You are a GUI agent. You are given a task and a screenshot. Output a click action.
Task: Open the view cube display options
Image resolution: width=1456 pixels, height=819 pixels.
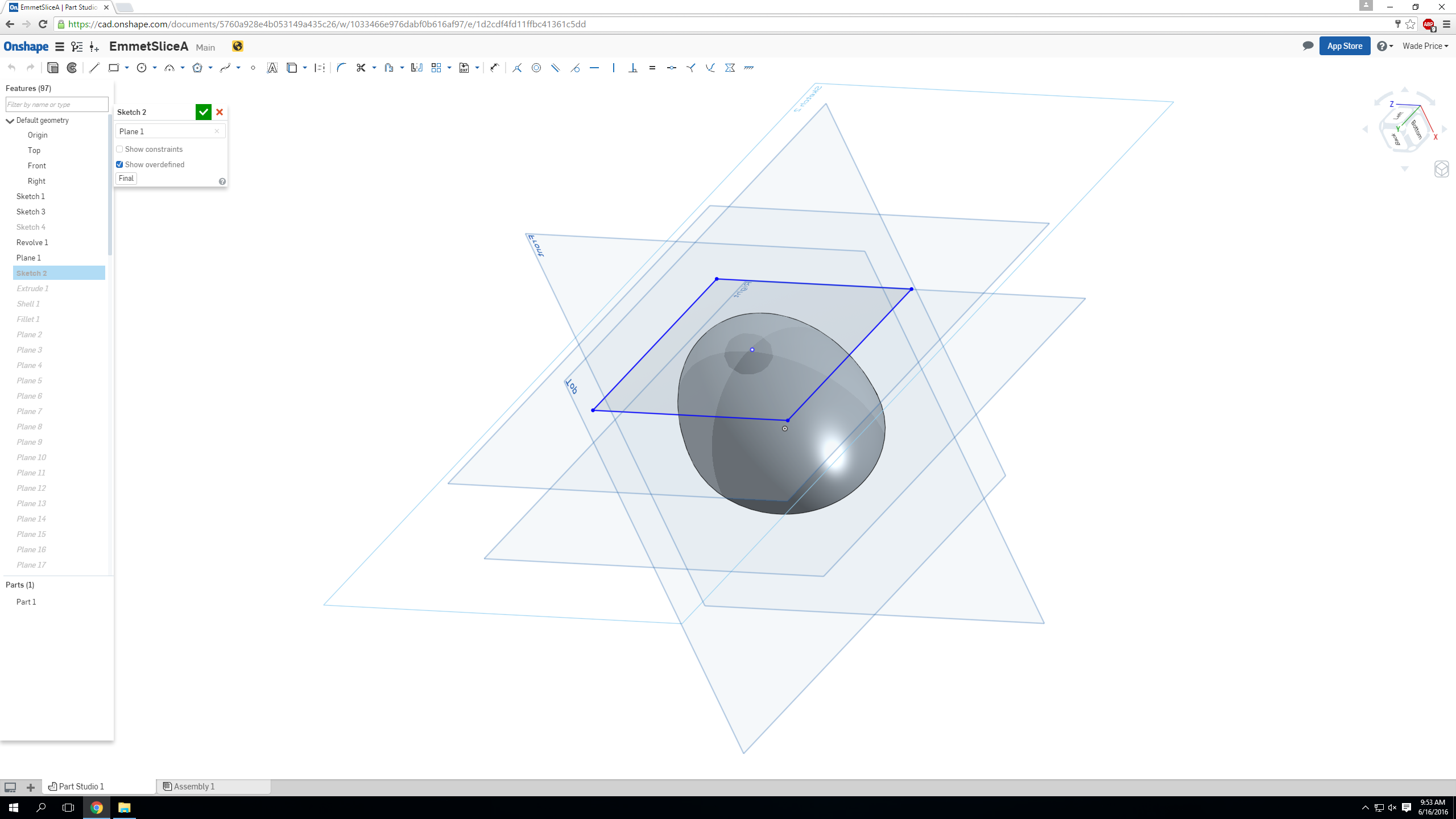coord(1442,169)
